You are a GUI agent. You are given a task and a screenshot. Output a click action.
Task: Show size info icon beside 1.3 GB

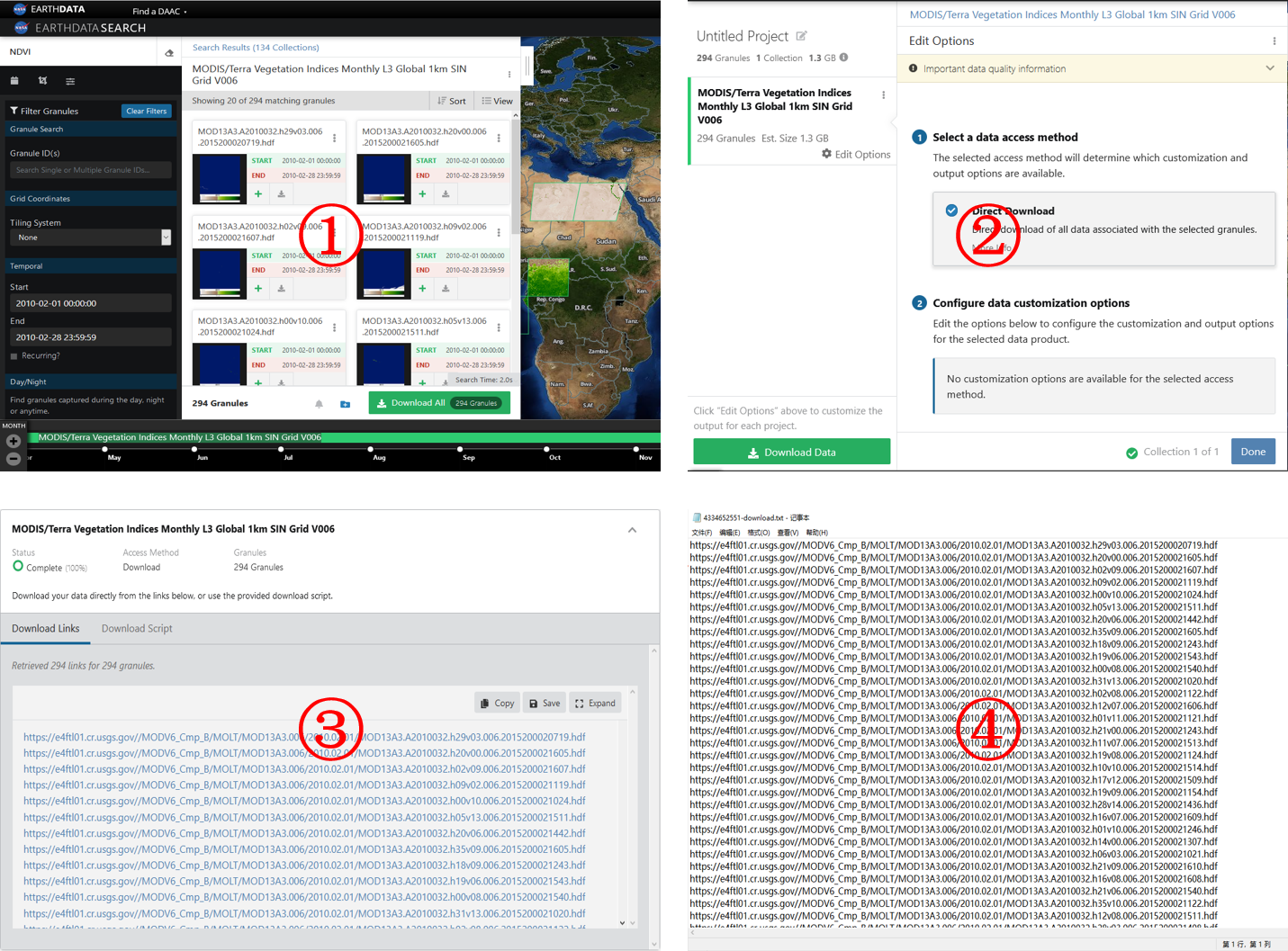point(843,58)
